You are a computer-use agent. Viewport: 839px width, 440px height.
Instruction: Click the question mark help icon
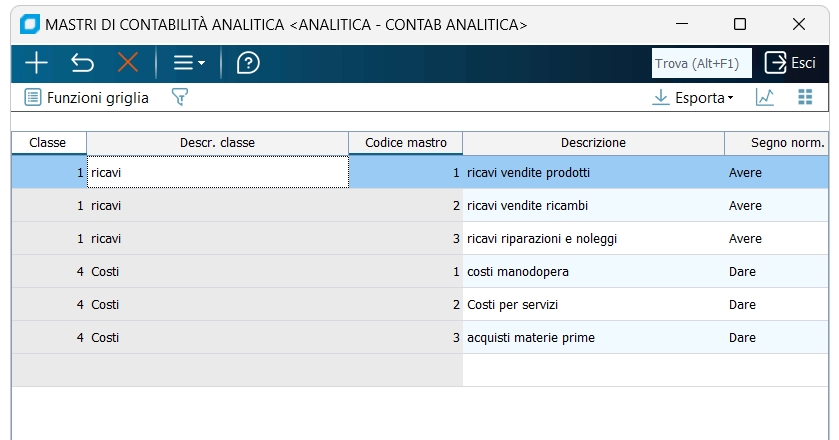pos(248,63)
